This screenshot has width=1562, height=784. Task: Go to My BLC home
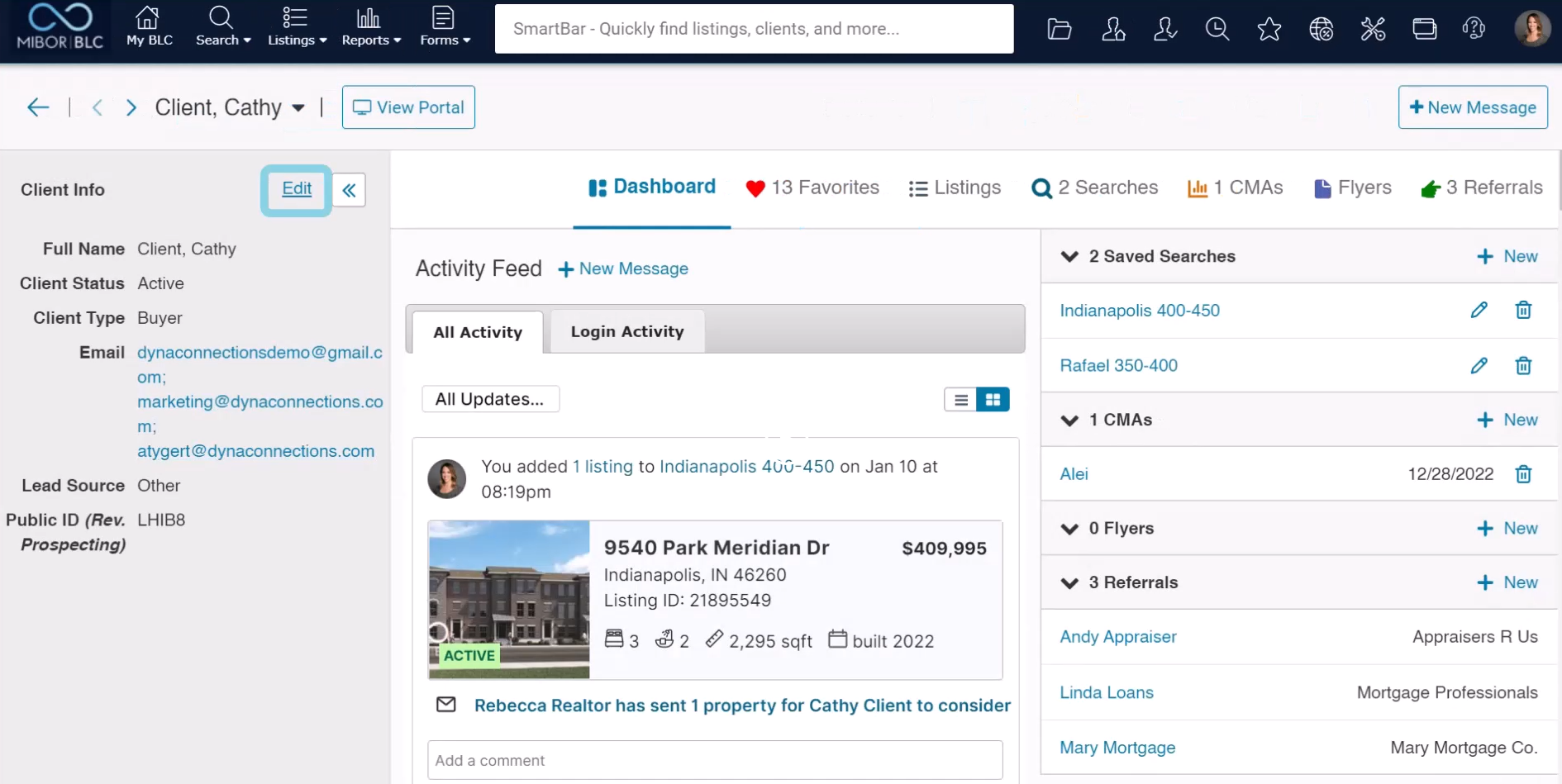point(150,26)
